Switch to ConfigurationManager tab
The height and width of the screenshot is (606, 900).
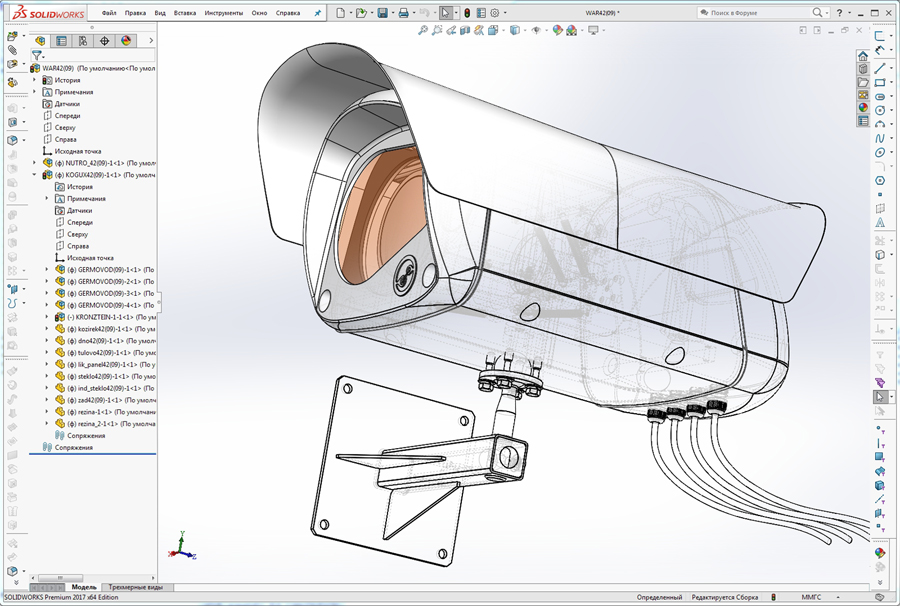[x=83, y=40]
